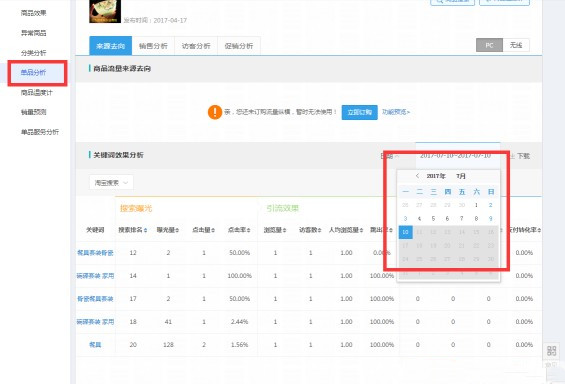Click the 关键词 column header
The image size is (565, 384).
tap(95, 230)
